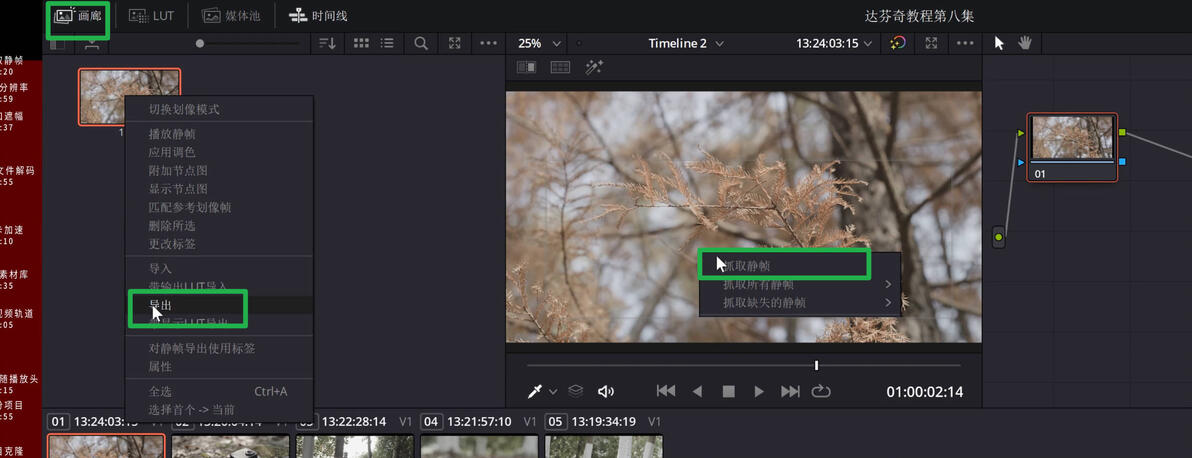Toggle the highlight magic wand icon
1192x458 pixels.
point(594,67)
